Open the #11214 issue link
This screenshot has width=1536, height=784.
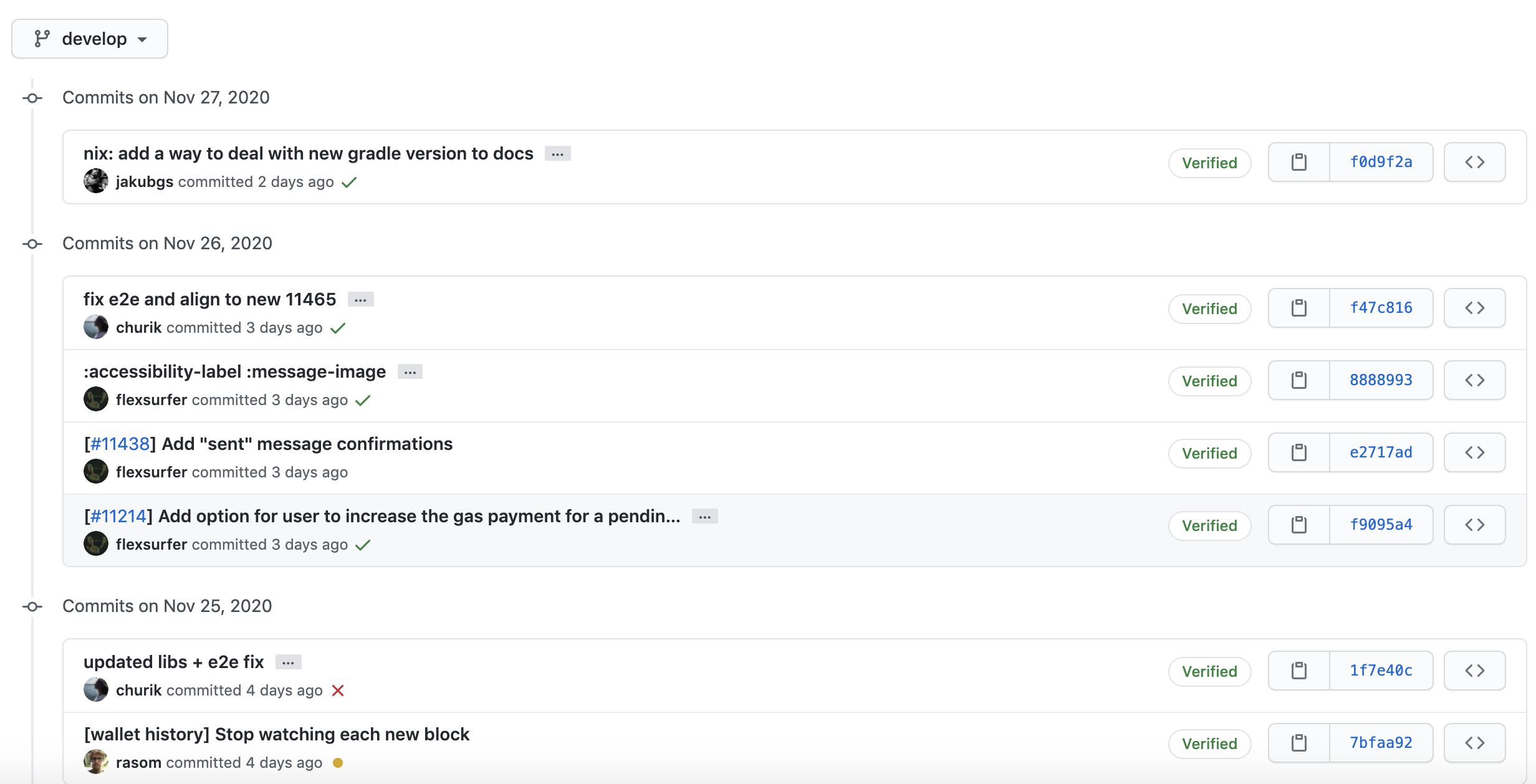pos(118,516)
